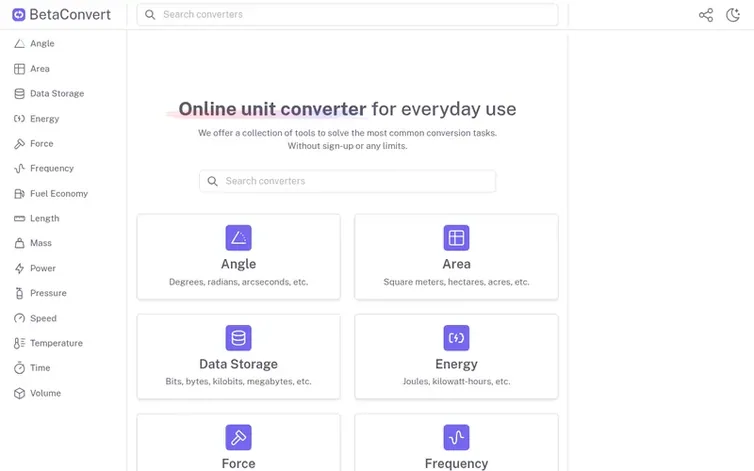This screenshot has width=754, height=471.
Task: Choose Fuel Economy in the sidebar
Action: pyautogui.click(x=59, y=193)
